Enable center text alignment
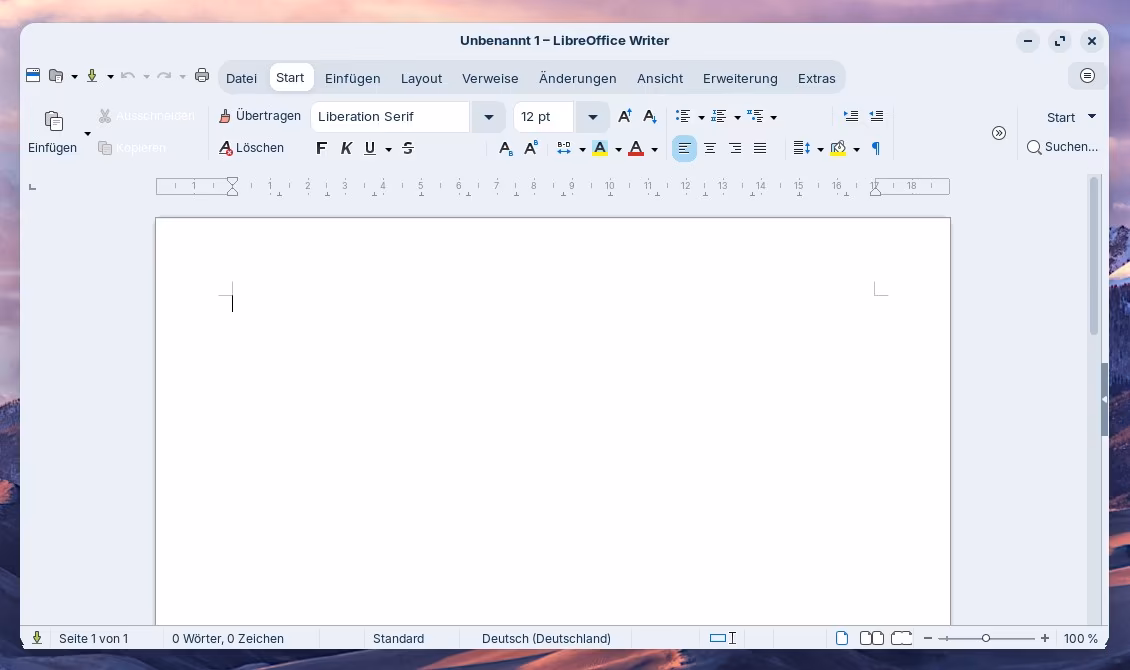Viewport: 1130px width, 670px height. [x=710, y=148]
